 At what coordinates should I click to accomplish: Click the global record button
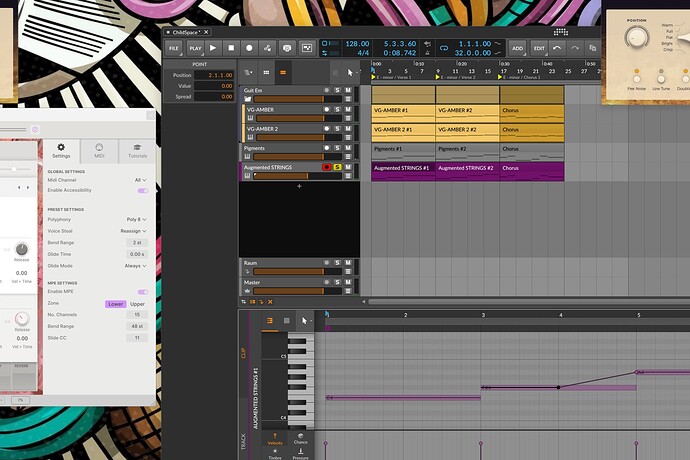pyautogui.click(x=249, y=48)
